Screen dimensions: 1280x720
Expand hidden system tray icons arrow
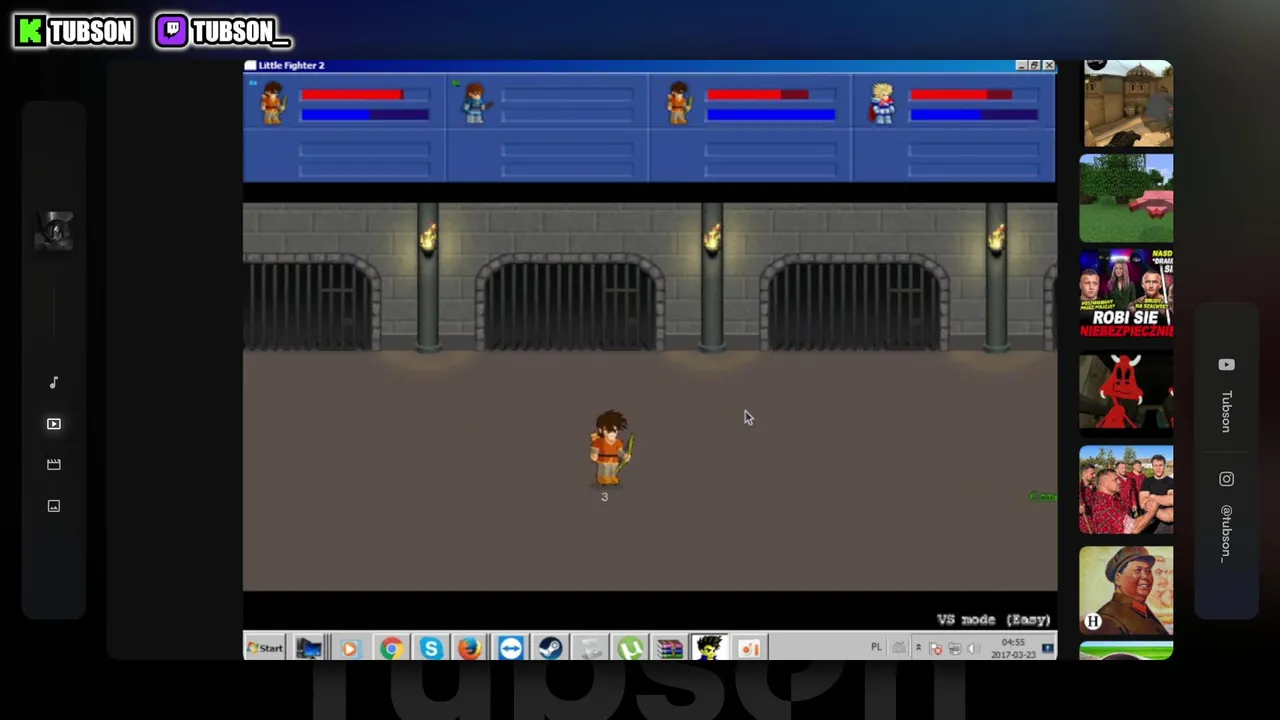[918, 648]
